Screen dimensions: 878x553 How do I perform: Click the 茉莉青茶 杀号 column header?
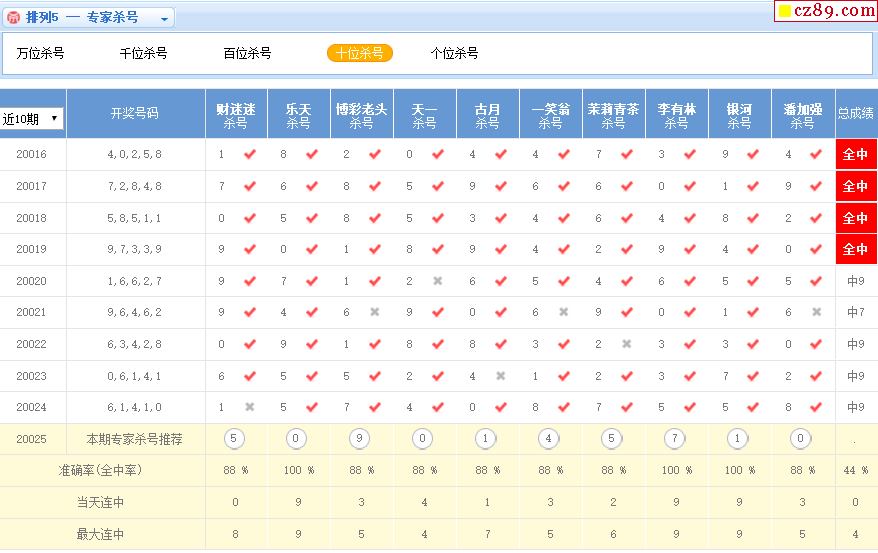pyautogui.click(x=613, y=115)
